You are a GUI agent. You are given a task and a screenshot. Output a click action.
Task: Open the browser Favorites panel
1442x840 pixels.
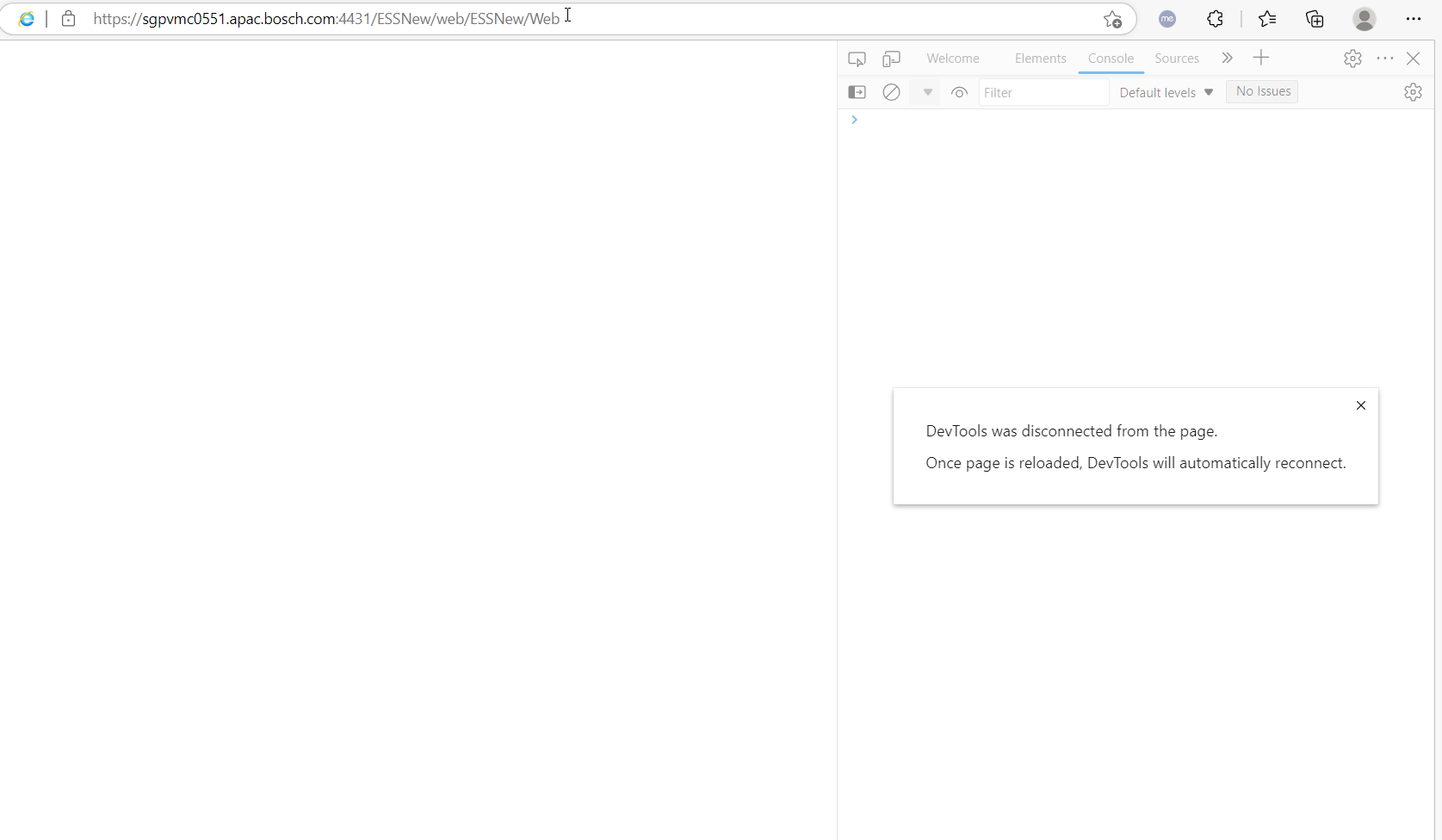[x=1267, y=19]
